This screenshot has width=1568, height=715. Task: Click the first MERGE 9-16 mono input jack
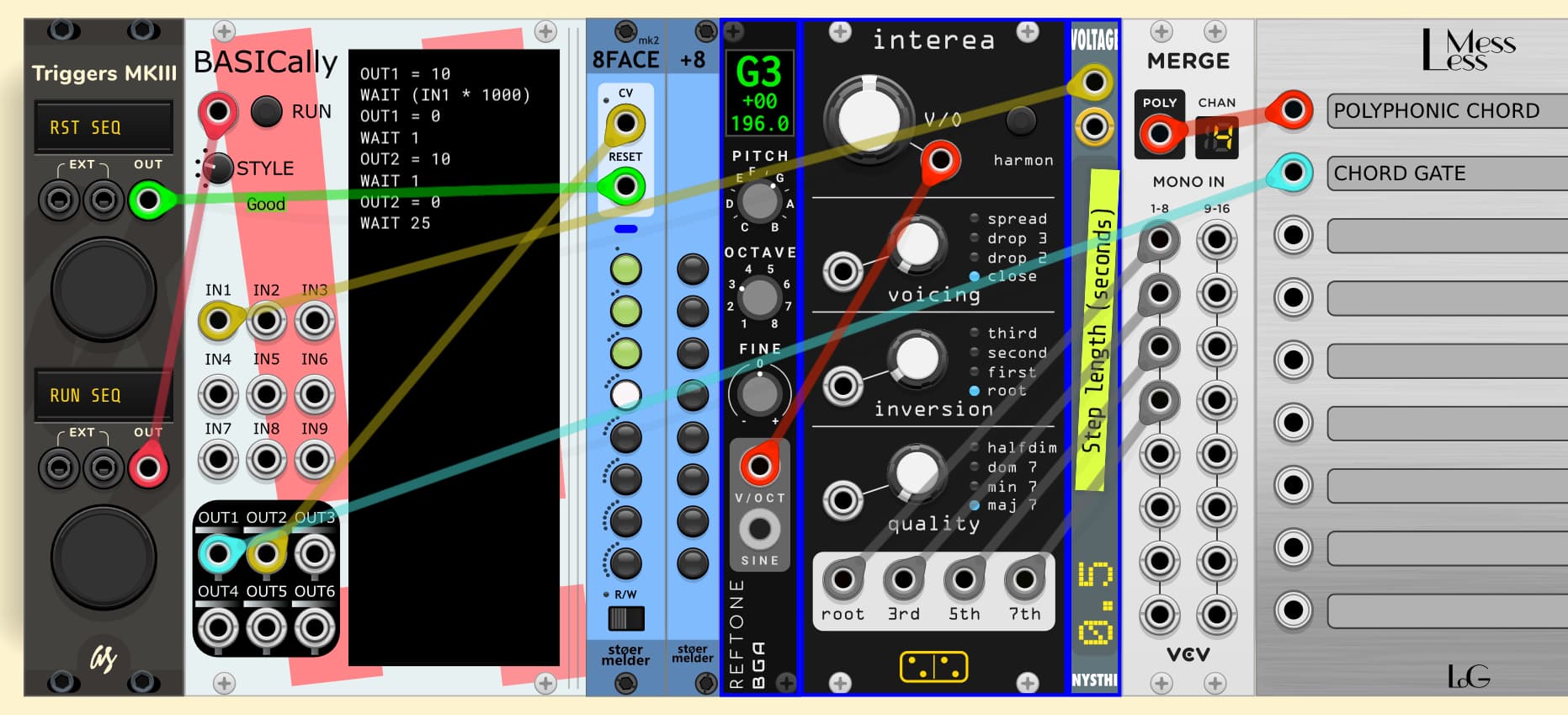pyautogui.click(x=1216, y=241)
